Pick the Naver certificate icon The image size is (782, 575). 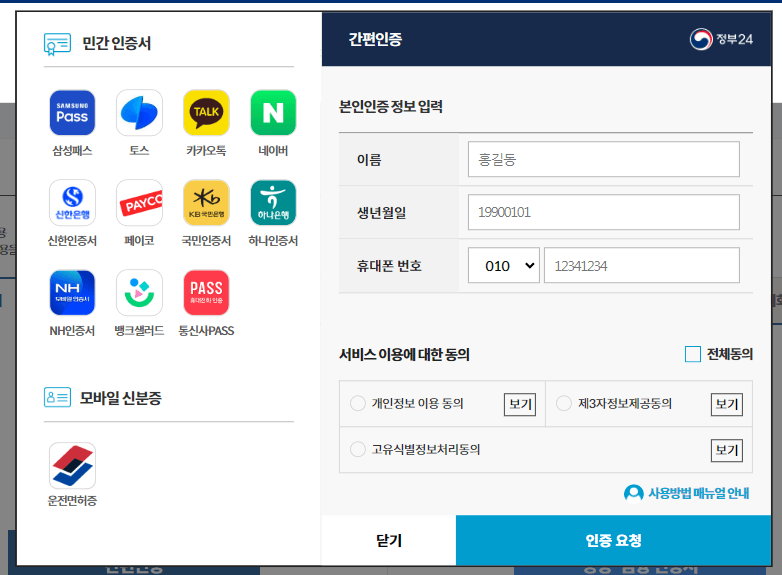pyautogui.click(x=273, y=112)
